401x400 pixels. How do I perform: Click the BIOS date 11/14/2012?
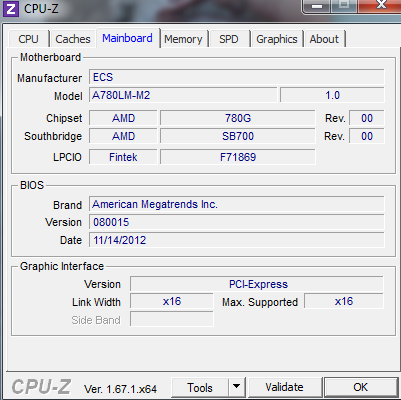point(237,240)
